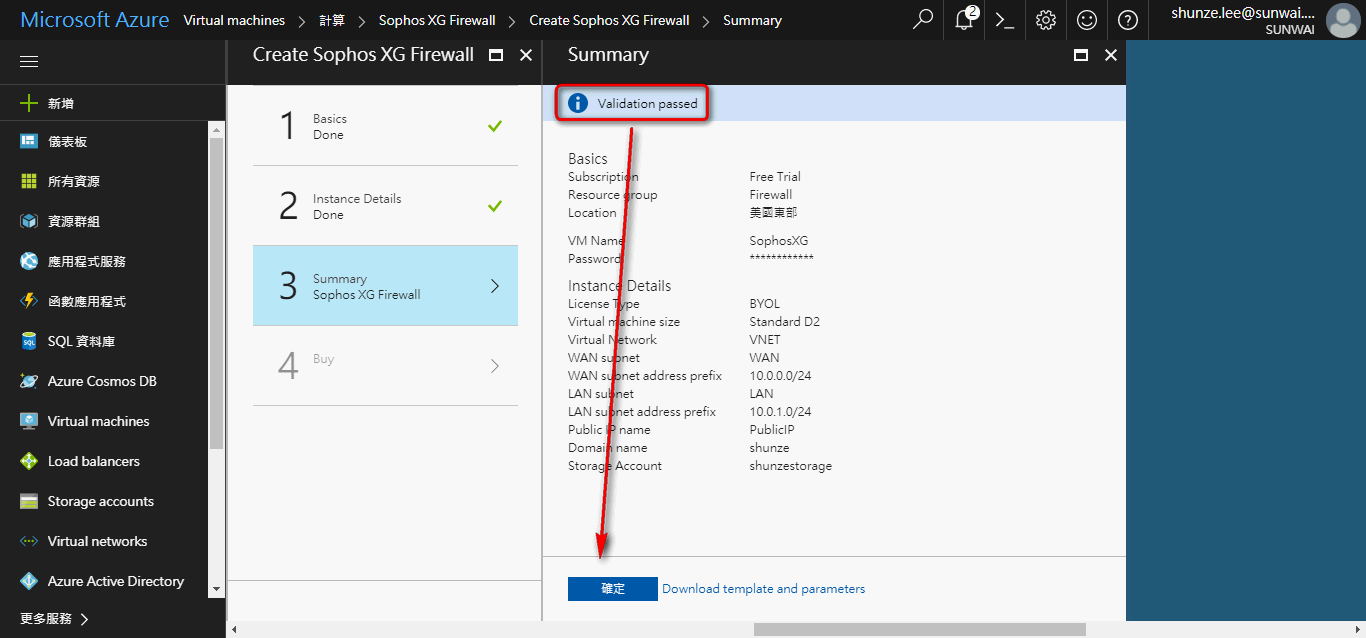Click the 10.0.0.0/24 WAN prefix value

780,376
